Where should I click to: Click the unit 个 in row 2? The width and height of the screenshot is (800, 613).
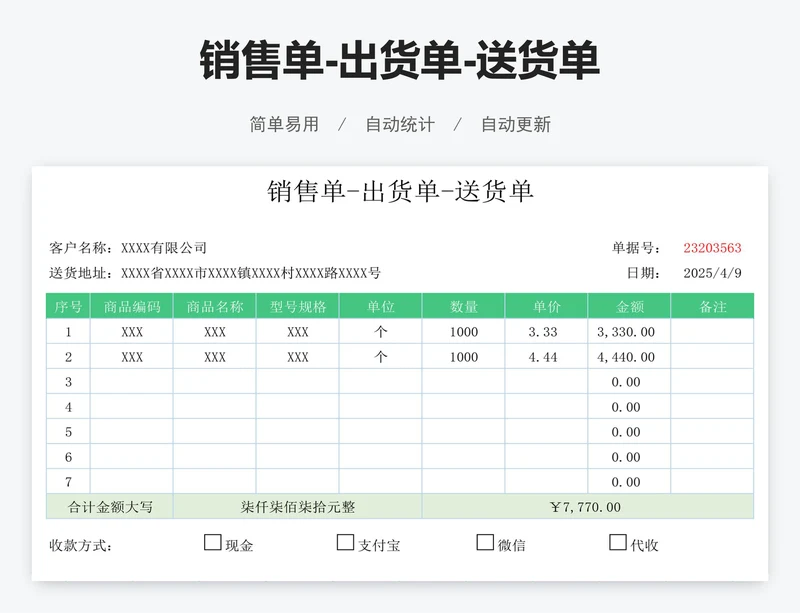[x=381, y=357]
